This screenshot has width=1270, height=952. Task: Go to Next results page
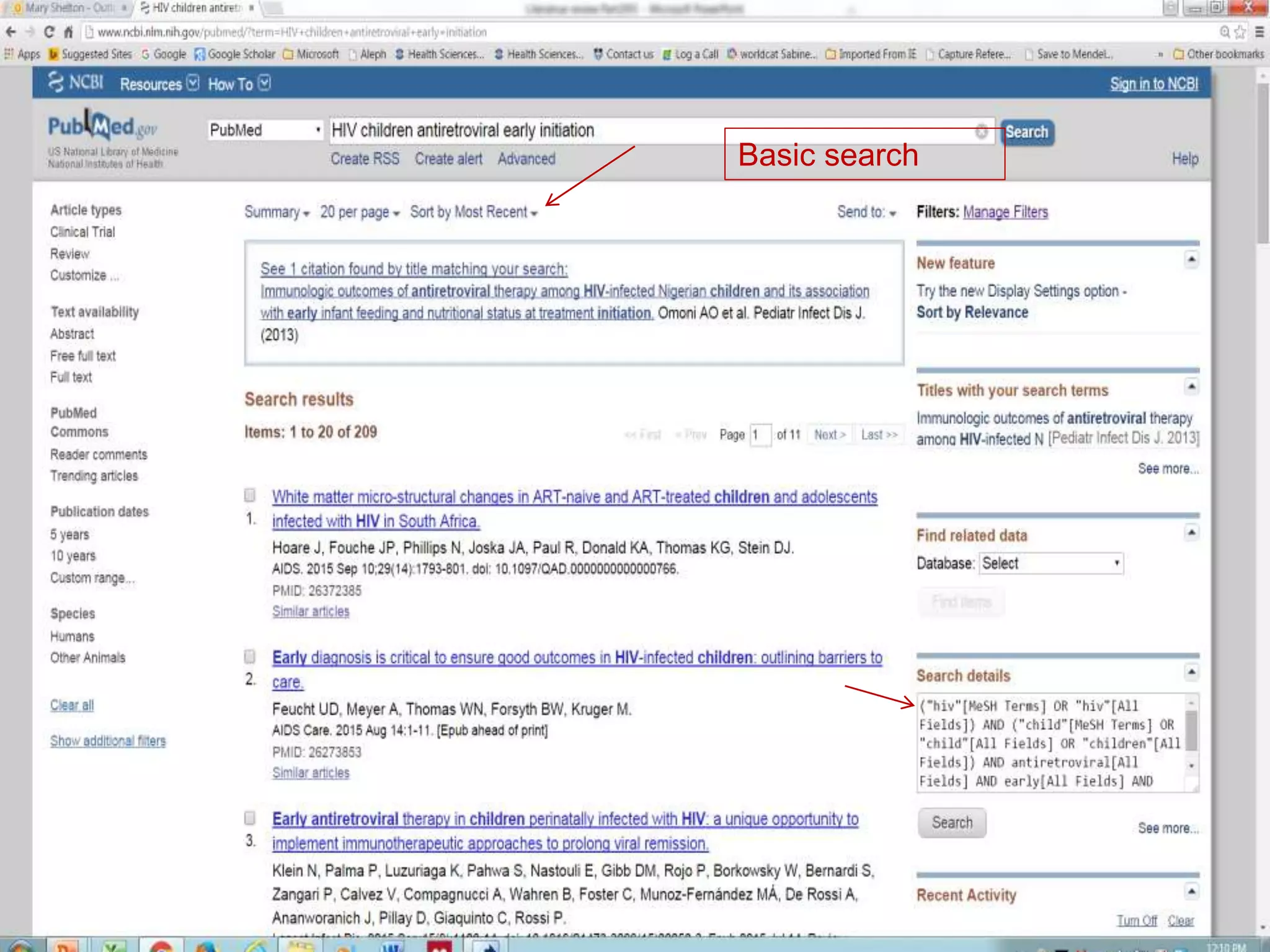point(830,434)
